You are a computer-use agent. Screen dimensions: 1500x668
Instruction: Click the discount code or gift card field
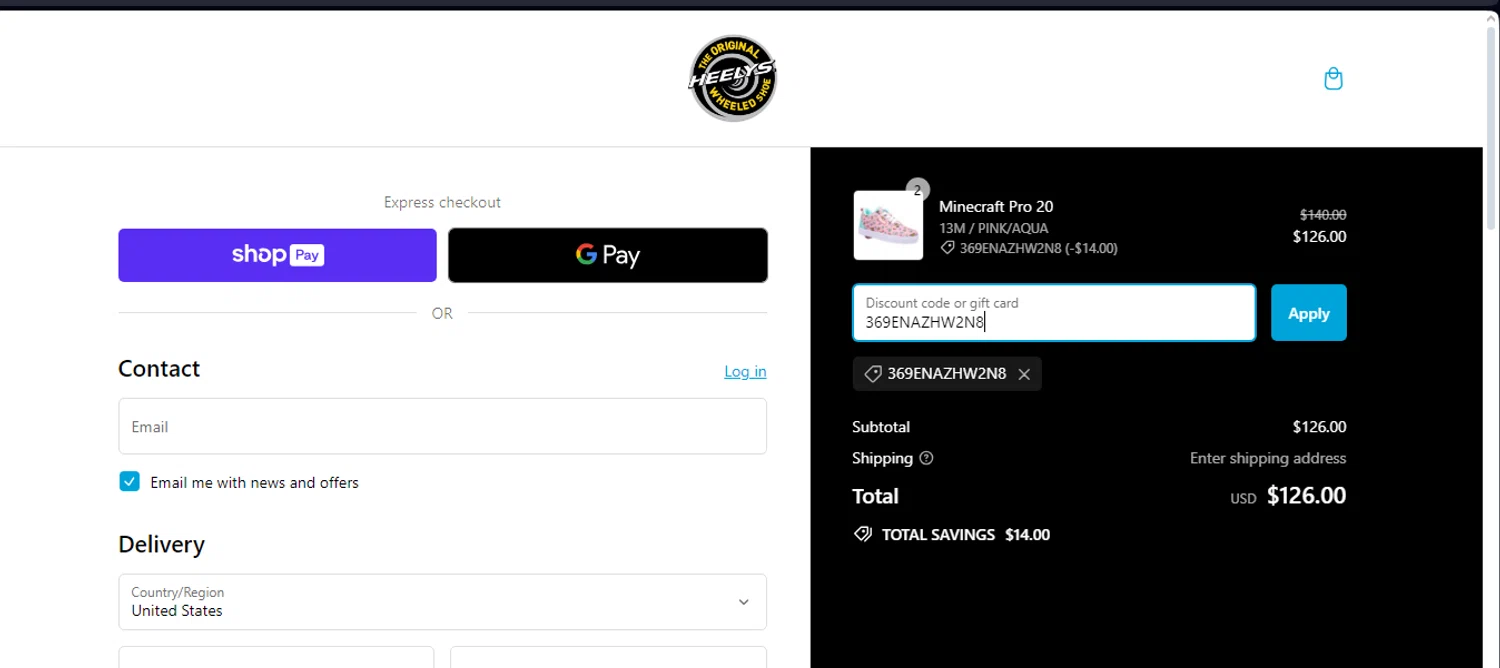coord(1054,313)
